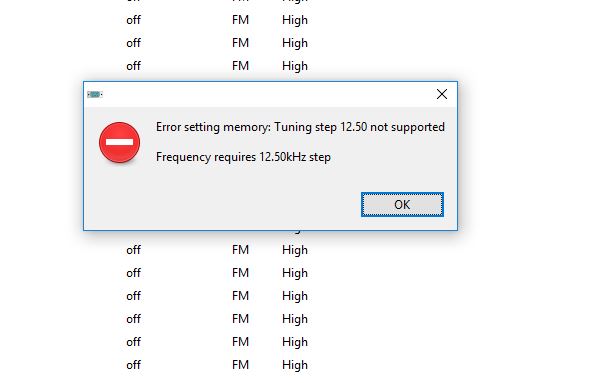The image size is (615, 383).
Task: Select 'off' cell in the bottom-most visible row
Action: pyautogui.click(x=133, y=365)
